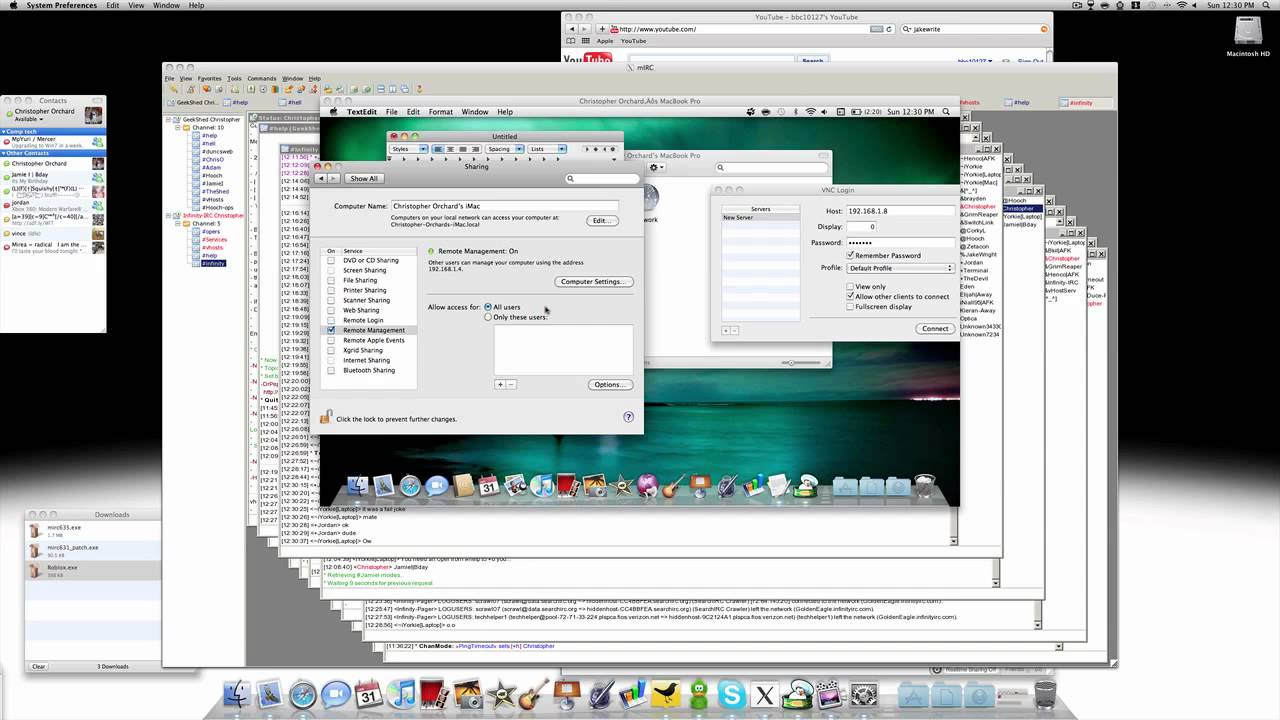Screen dimensions: 1280x720
Task: Uncheck Remote Management service checkbox
Action: [x=331, y=330]
